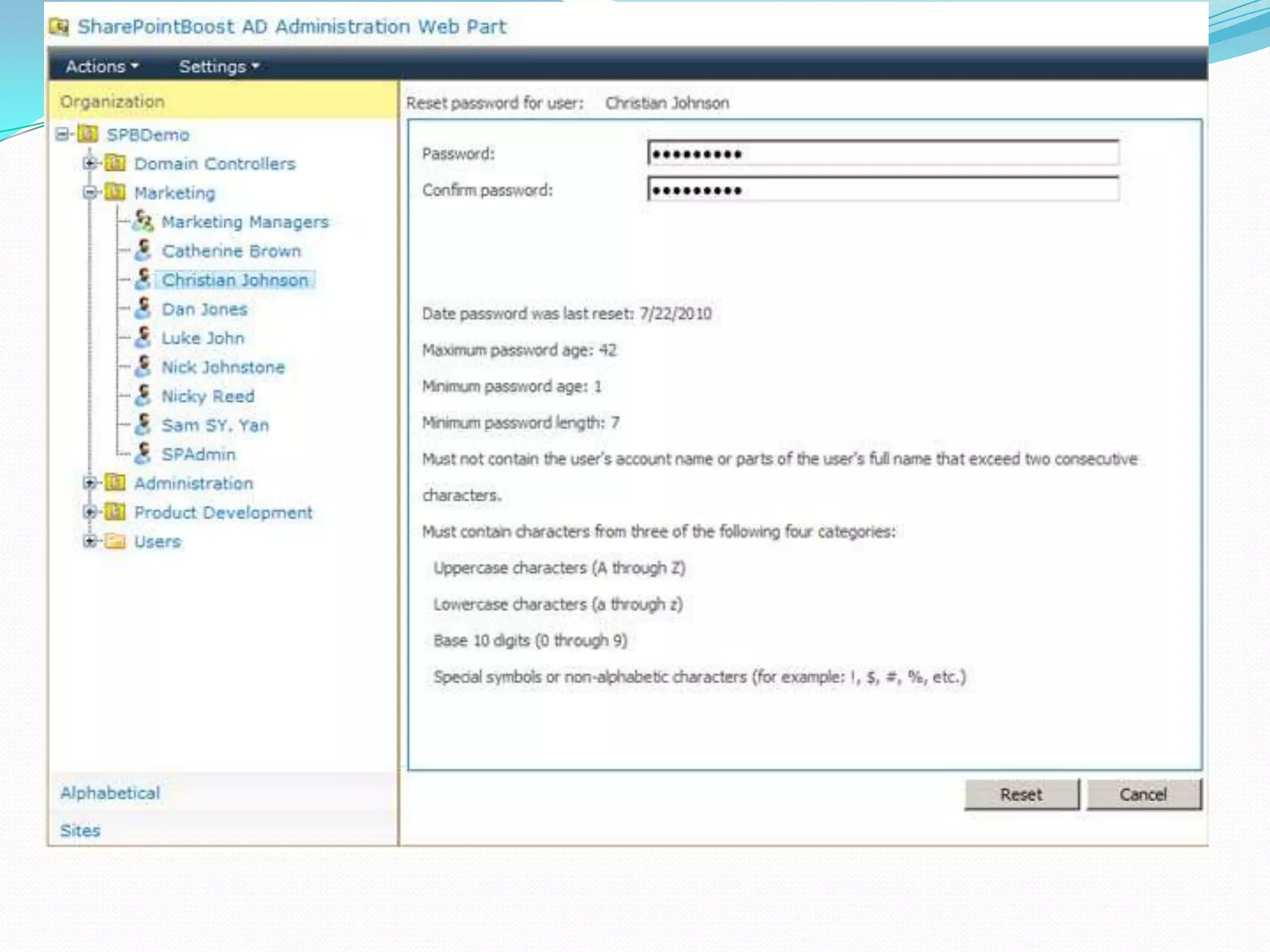The image size is (1270, 952).
Task: Expand the Administration tree node
Action: coord(90,483)
